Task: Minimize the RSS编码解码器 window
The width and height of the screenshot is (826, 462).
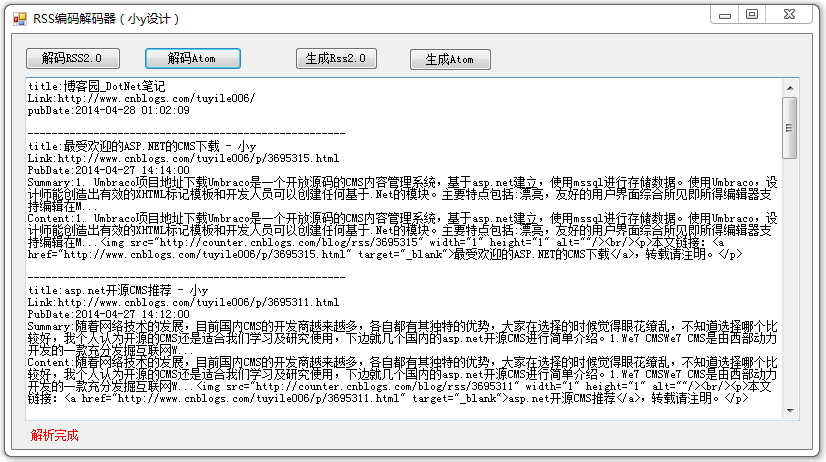Action: coord(725,15)
